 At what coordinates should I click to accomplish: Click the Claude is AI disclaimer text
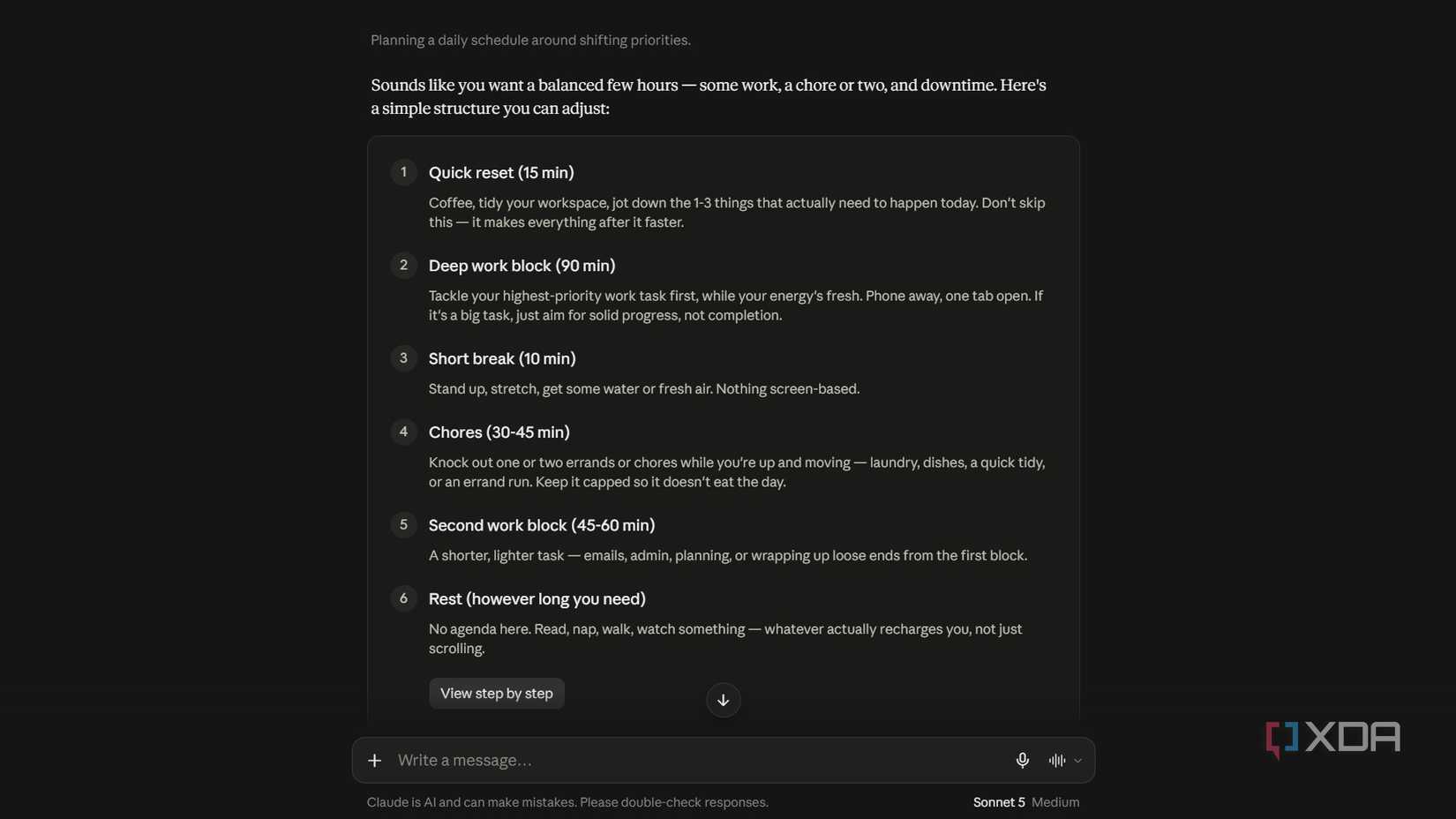tap(567, 802)
